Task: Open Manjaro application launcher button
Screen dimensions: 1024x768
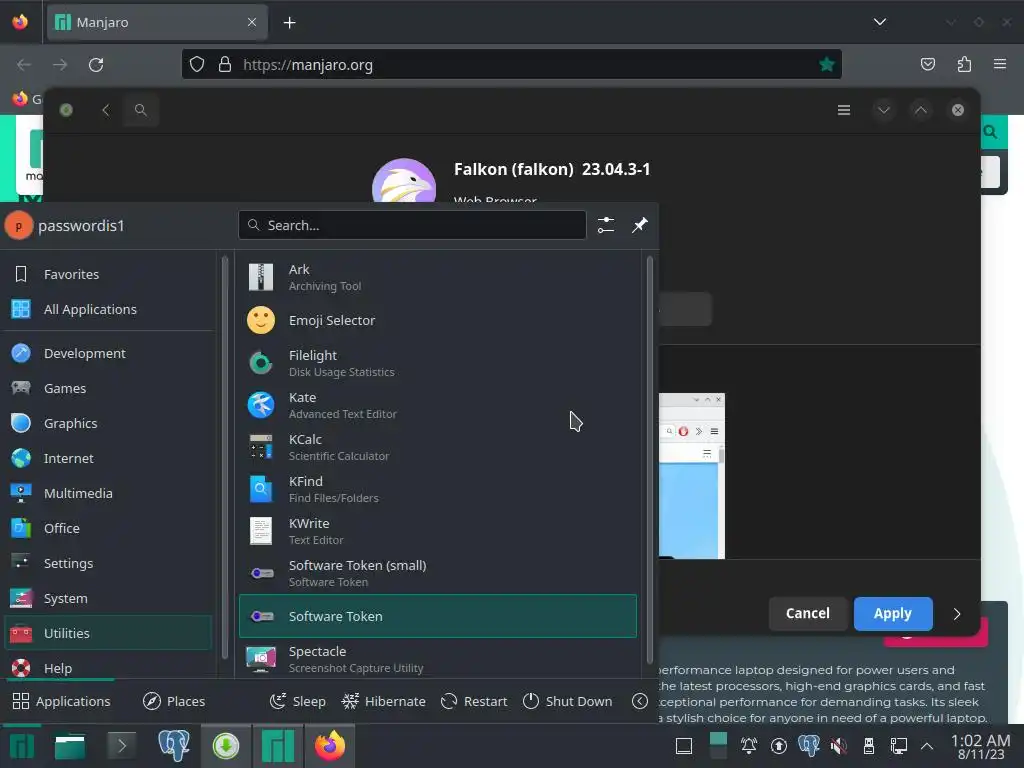Action: click(22, 746)
